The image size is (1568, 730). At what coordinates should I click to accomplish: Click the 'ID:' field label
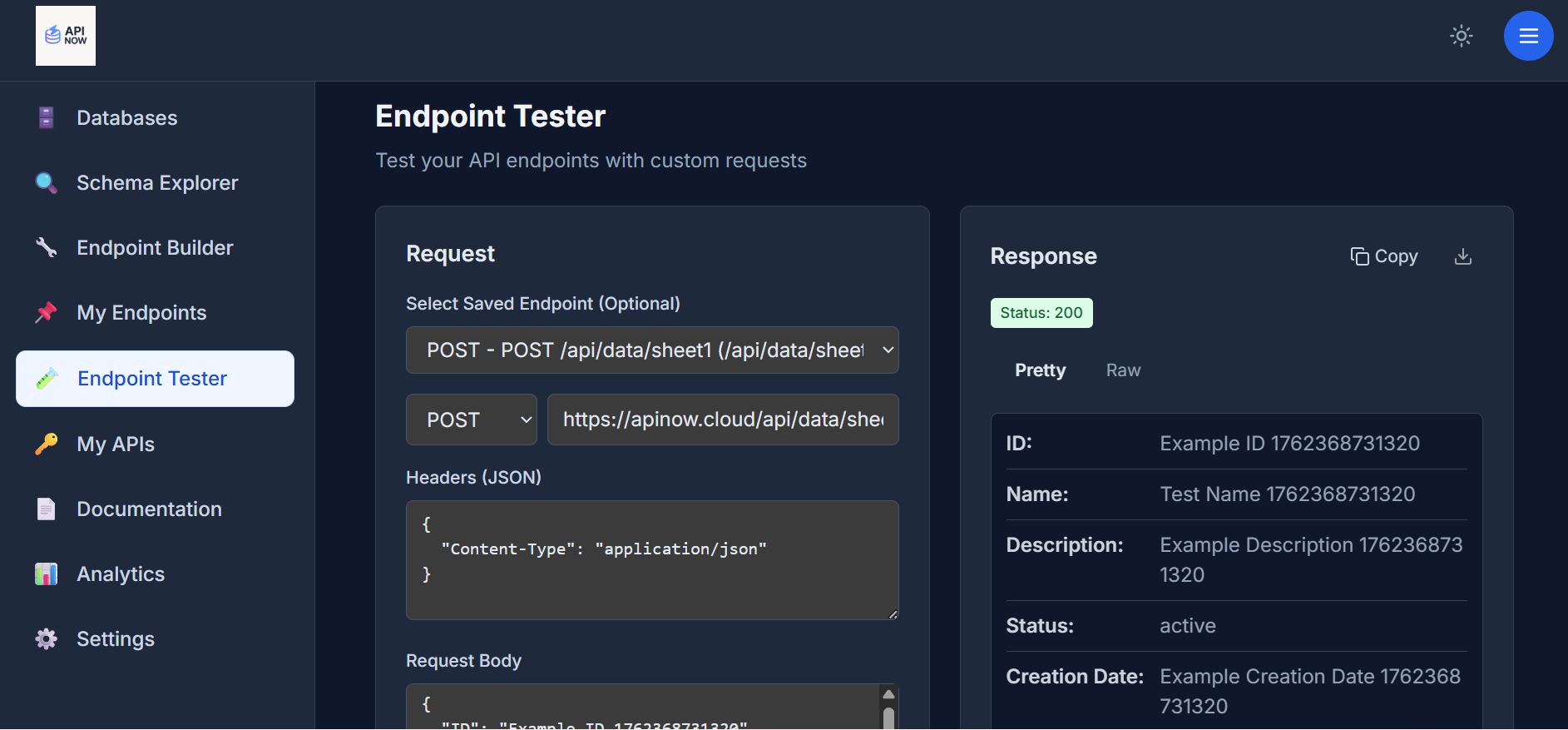coord(1019,444)
